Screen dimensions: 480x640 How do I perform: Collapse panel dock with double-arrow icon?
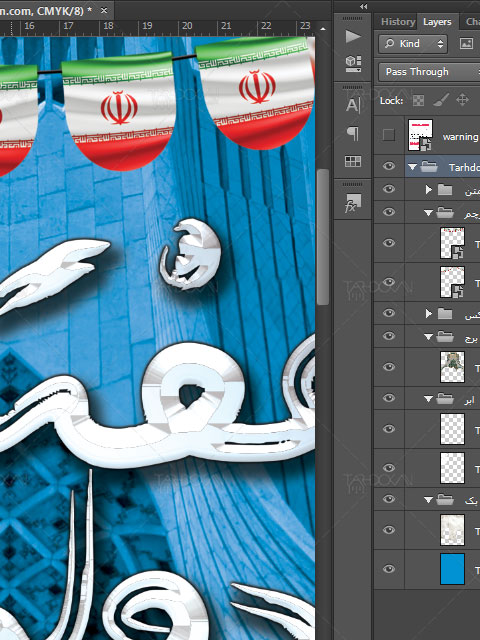[363, 7]
